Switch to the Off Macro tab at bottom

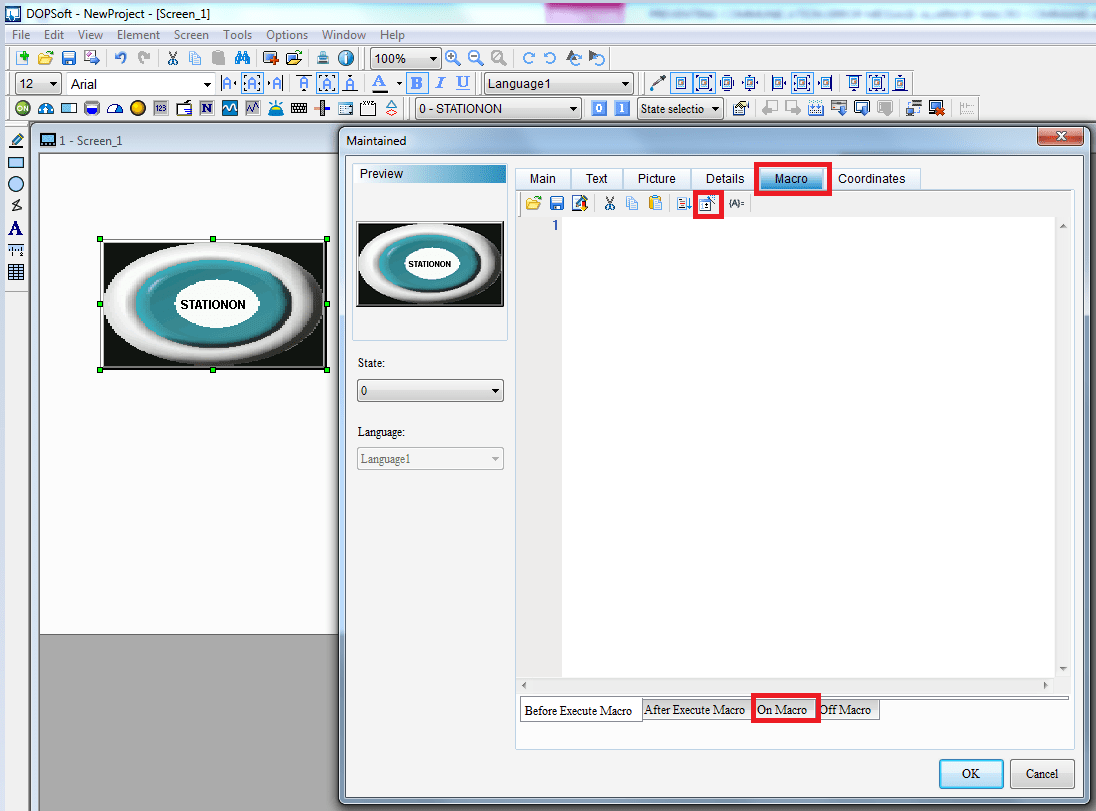846,709
